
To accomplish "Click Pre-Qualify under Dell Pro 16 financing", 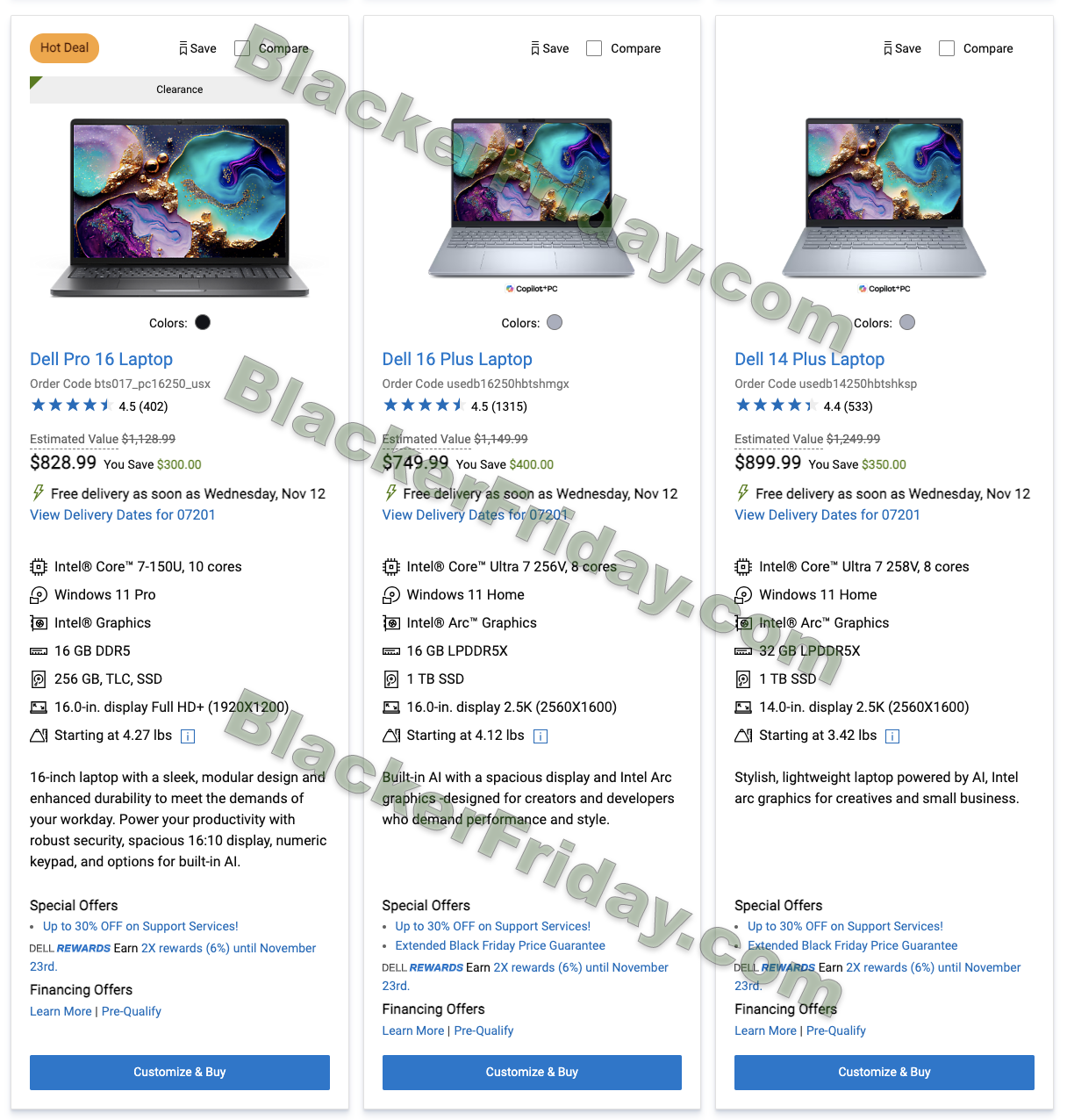I will click(x=132, y=1012).
